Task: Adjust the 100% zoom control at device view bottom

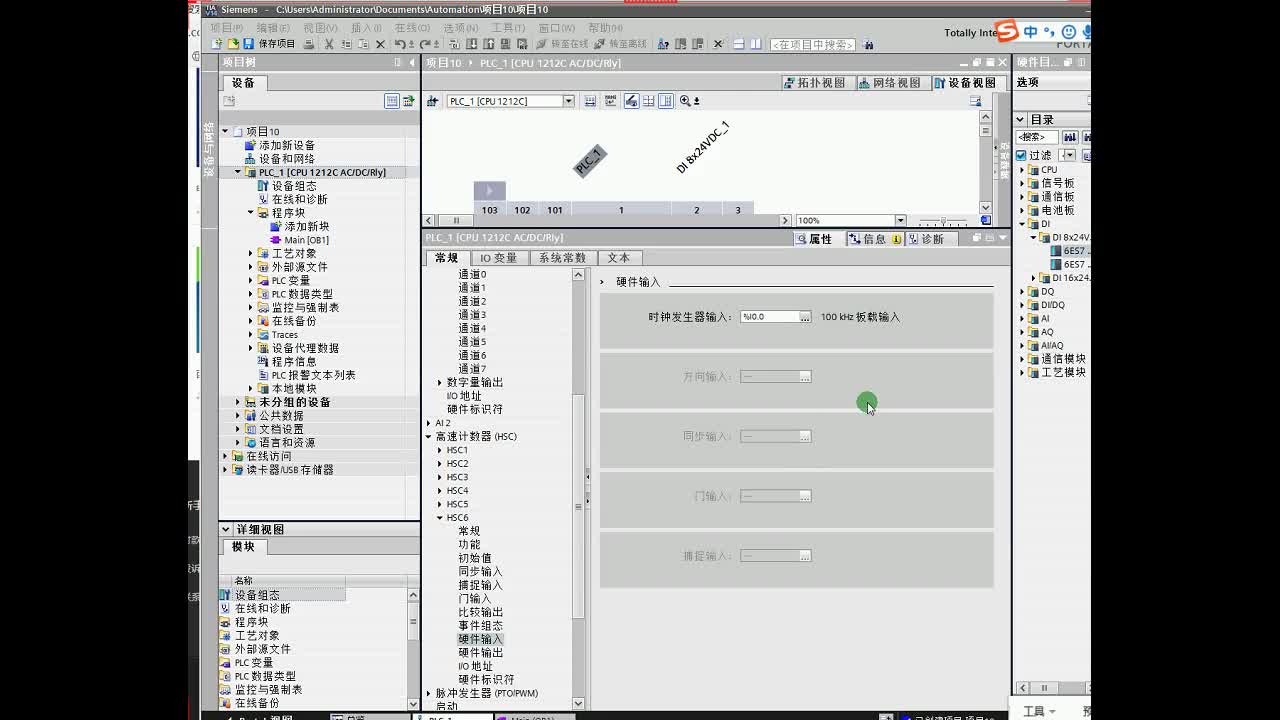Action: pyautogui.click(x=845, y=220)
